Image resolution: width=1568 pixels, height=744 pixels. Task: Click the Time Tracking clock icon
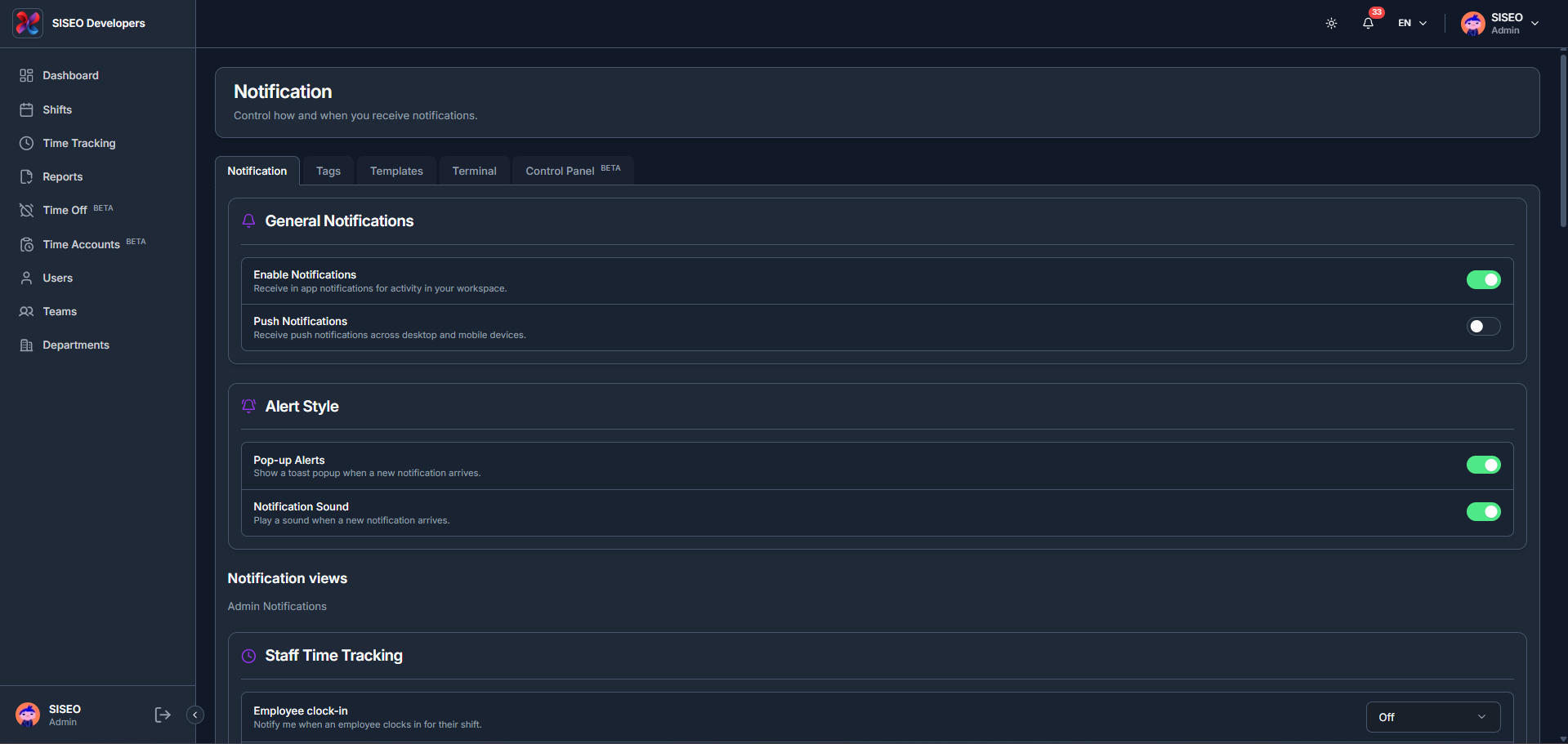pos(26,143)
